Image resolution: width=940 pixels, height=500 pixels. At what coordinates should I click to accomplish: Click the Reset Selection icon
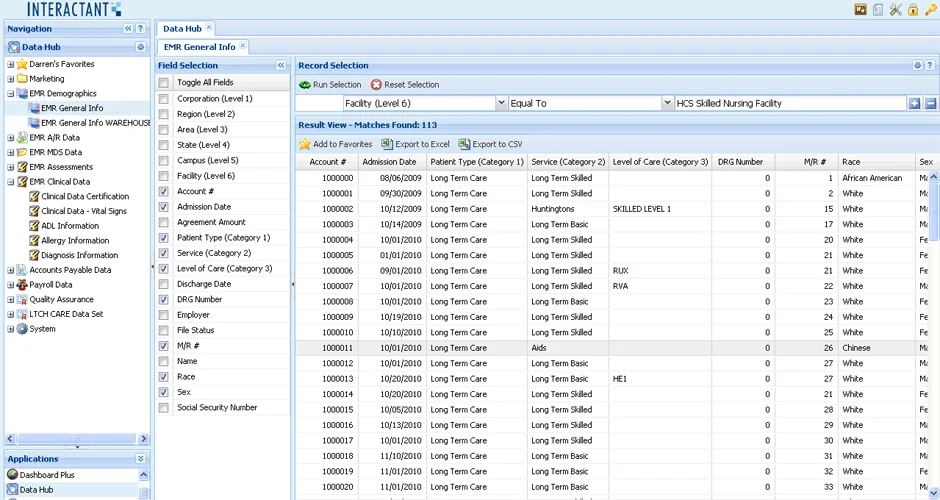376,85
